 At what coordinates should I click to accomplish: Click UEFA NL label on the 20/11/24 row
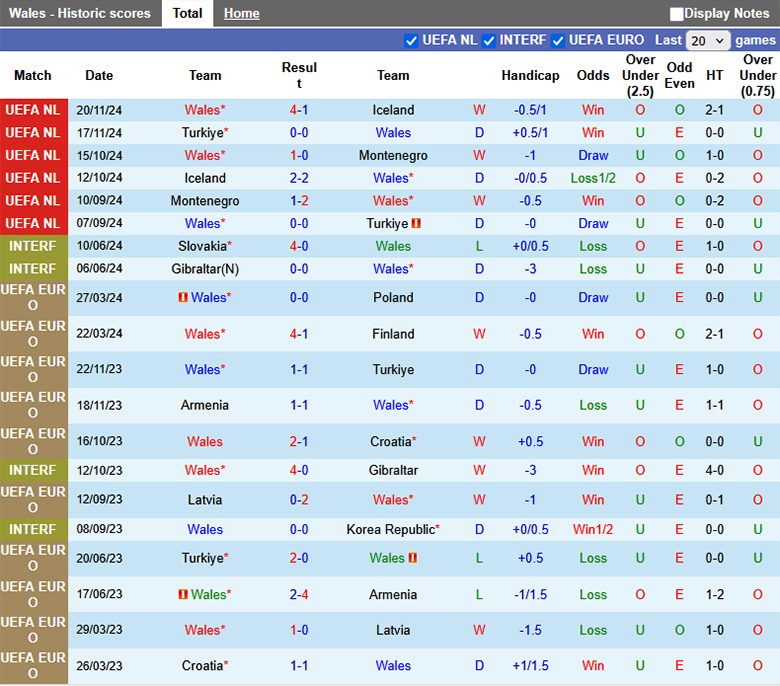pyautogui.click(x=33, y=110)
